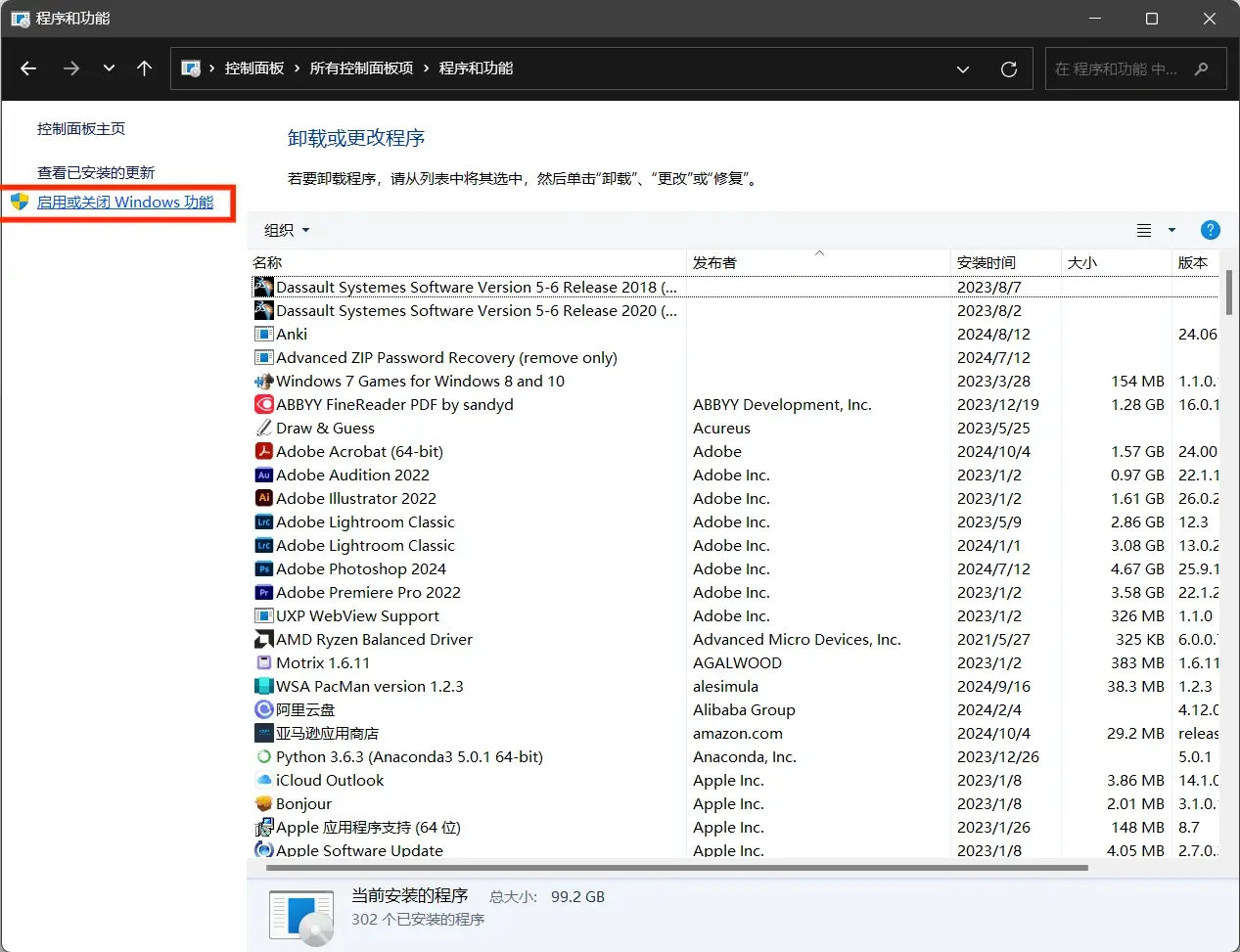1240x952 pixels.
Task: Sort by the 大小 column header
Action: [1116, 262]
